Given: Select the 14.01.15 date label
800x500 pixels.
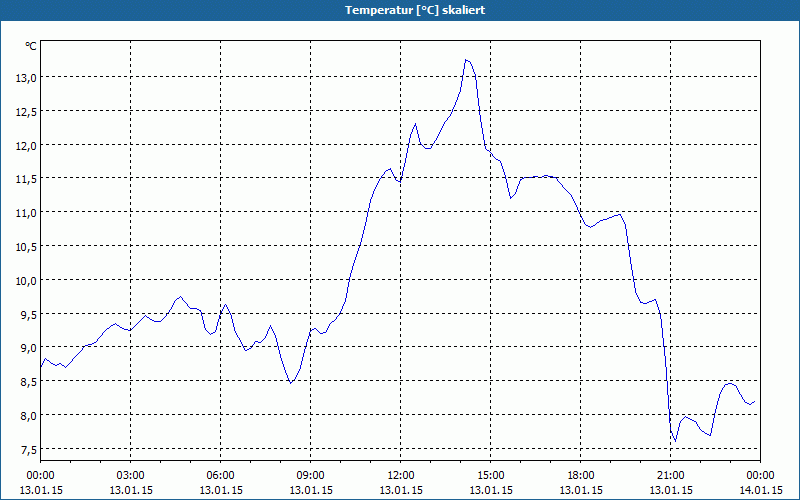Looking at the screenshot, I should coord(760,490).
